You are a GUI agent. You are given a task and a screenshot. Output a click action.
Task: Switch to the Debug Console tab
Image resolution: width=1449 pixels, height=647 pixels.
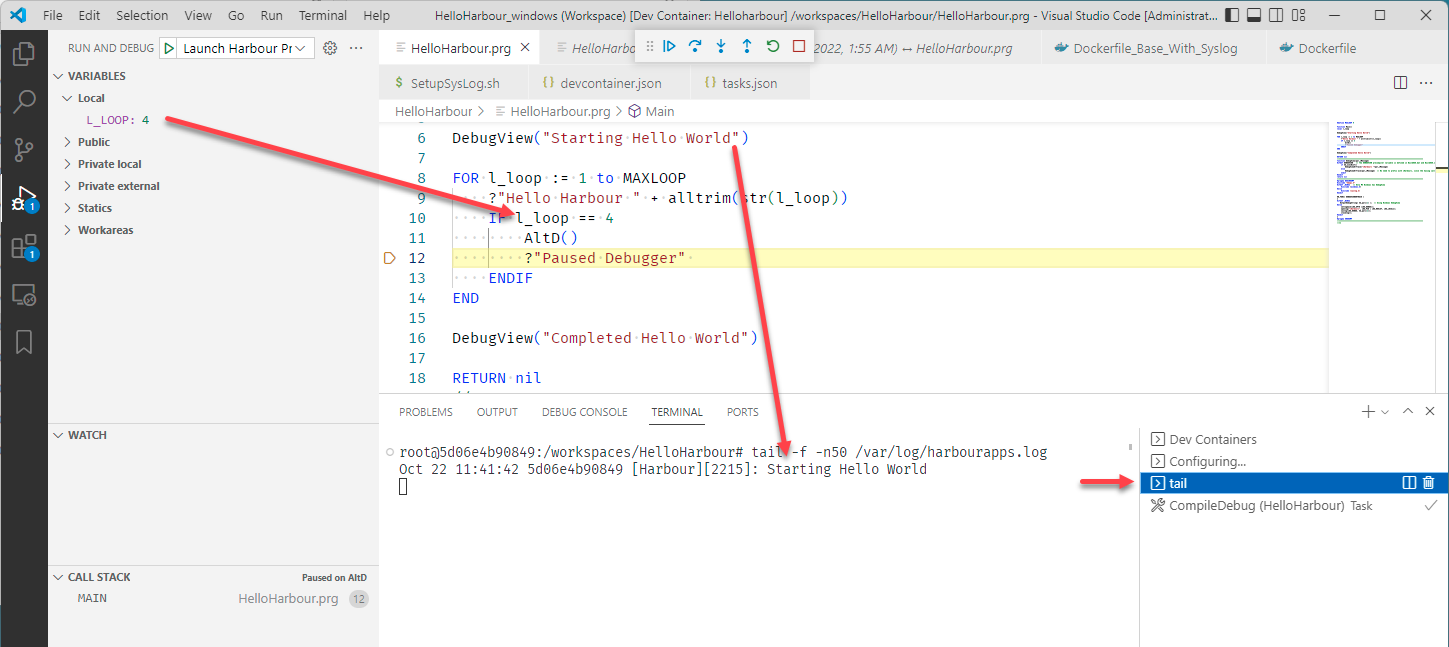click(584, 412)
